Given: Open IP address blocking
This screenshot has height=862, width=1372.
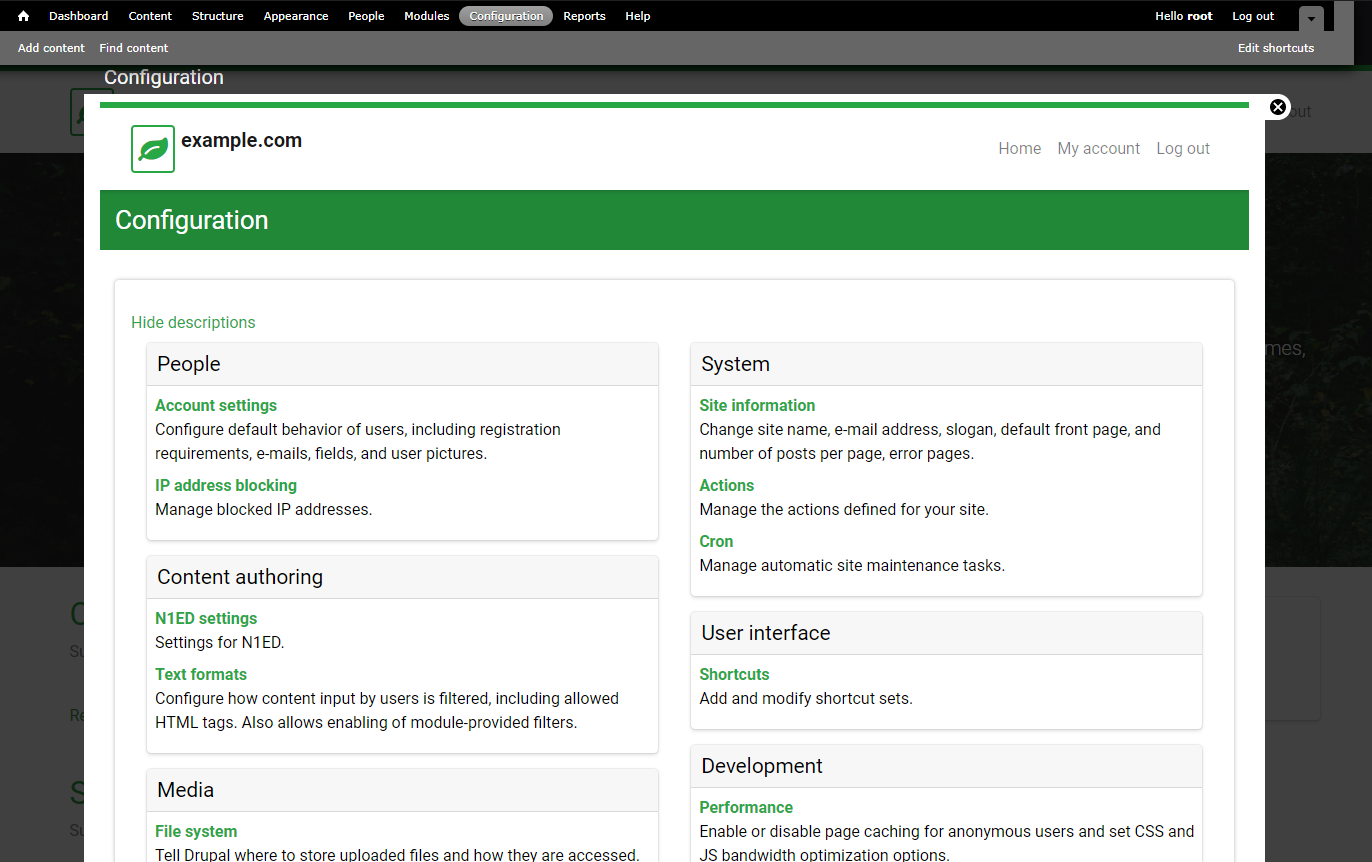Looking at the screenshot, I should [226, 485].
